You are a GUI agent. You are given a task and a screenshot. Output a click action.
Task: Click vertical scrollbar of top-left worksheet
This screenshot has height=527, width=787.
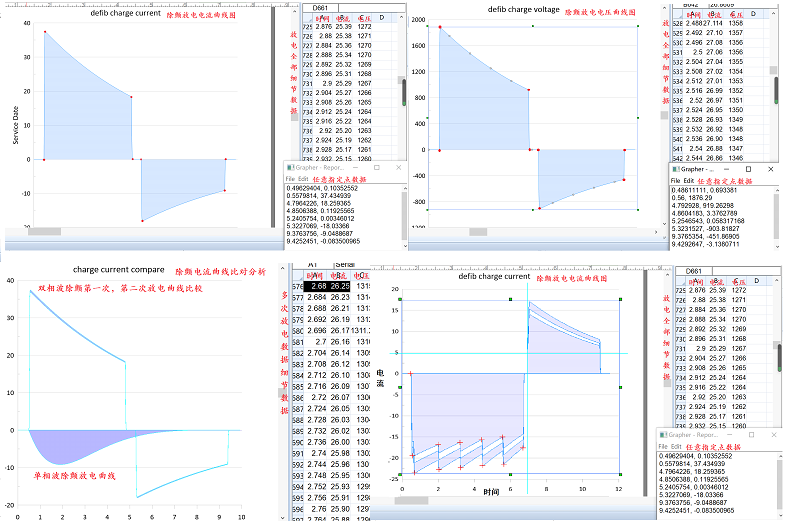[402, 90]
